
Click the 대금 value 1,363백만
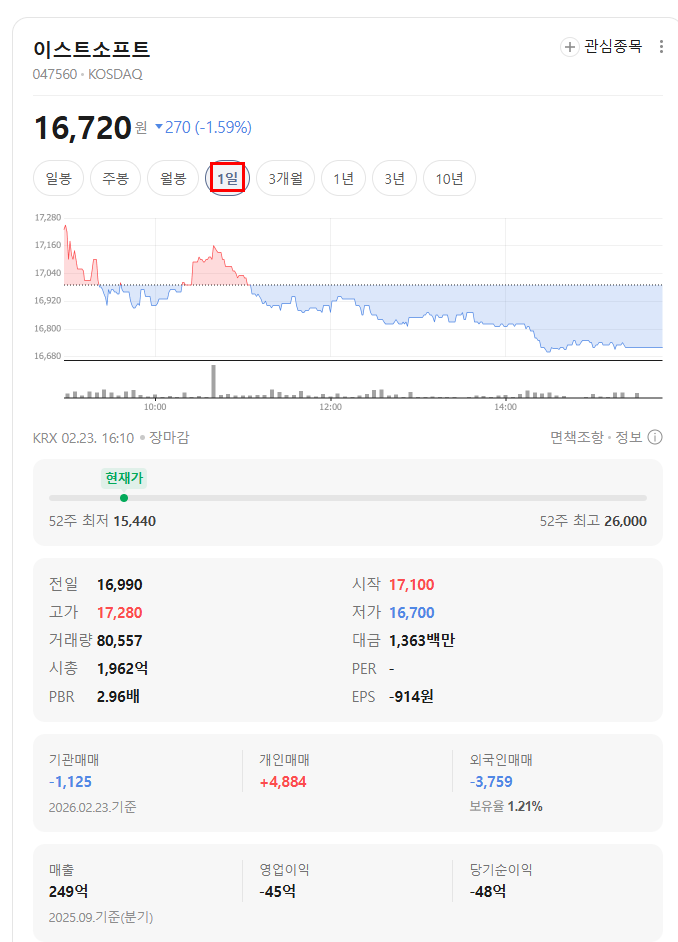point(422,641)
